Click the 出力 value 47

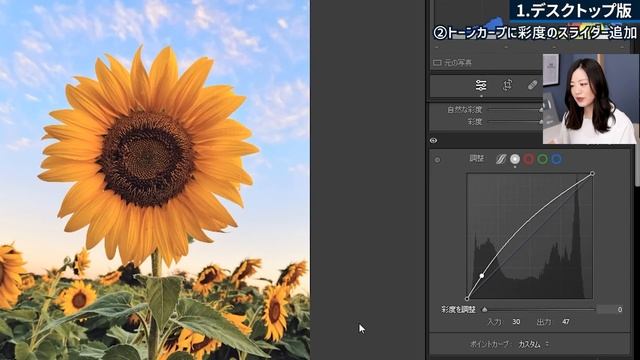click(566, 322)
